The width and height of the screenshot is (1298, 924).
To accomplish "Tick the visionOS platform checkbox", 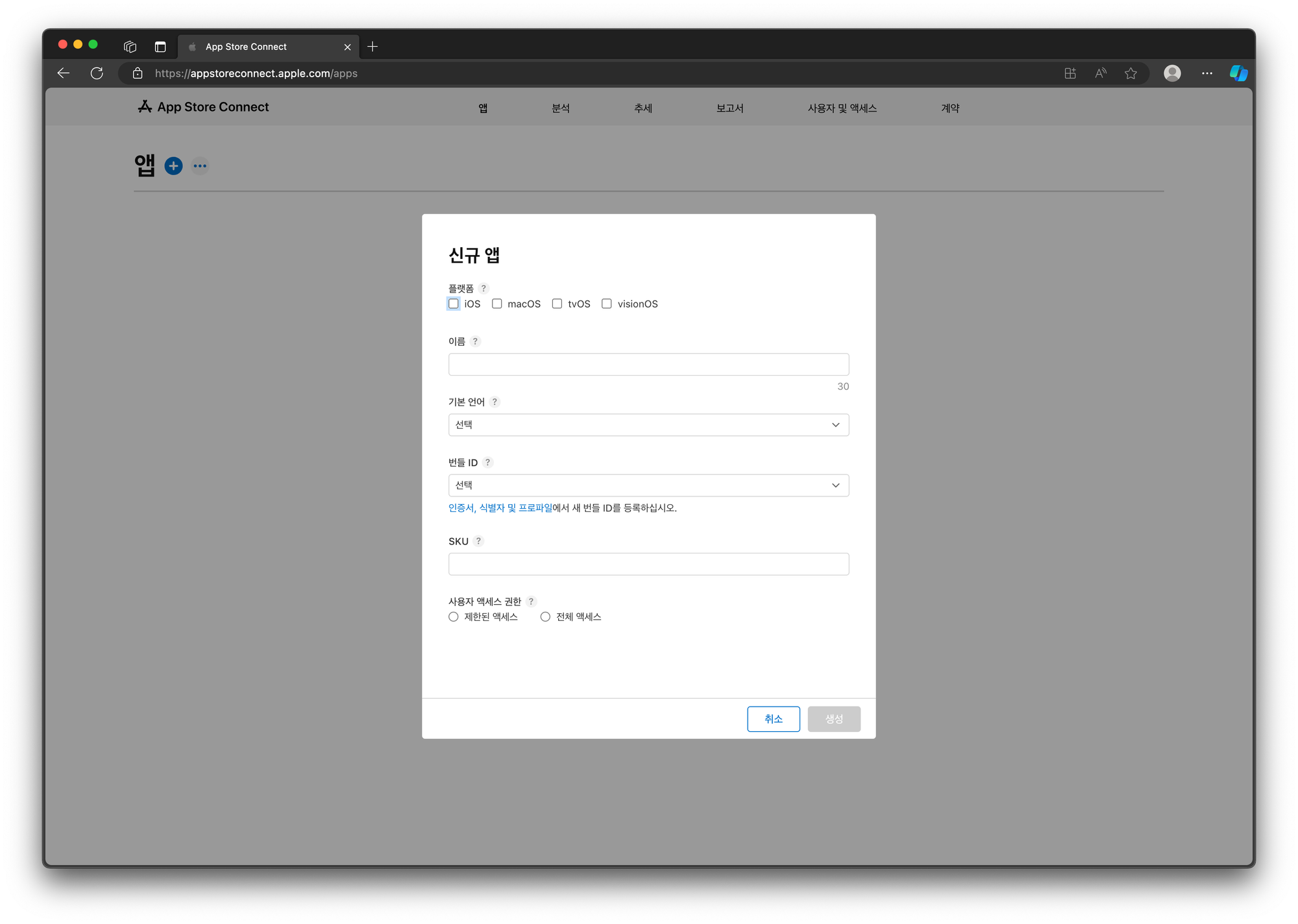I will pos(607,304).
